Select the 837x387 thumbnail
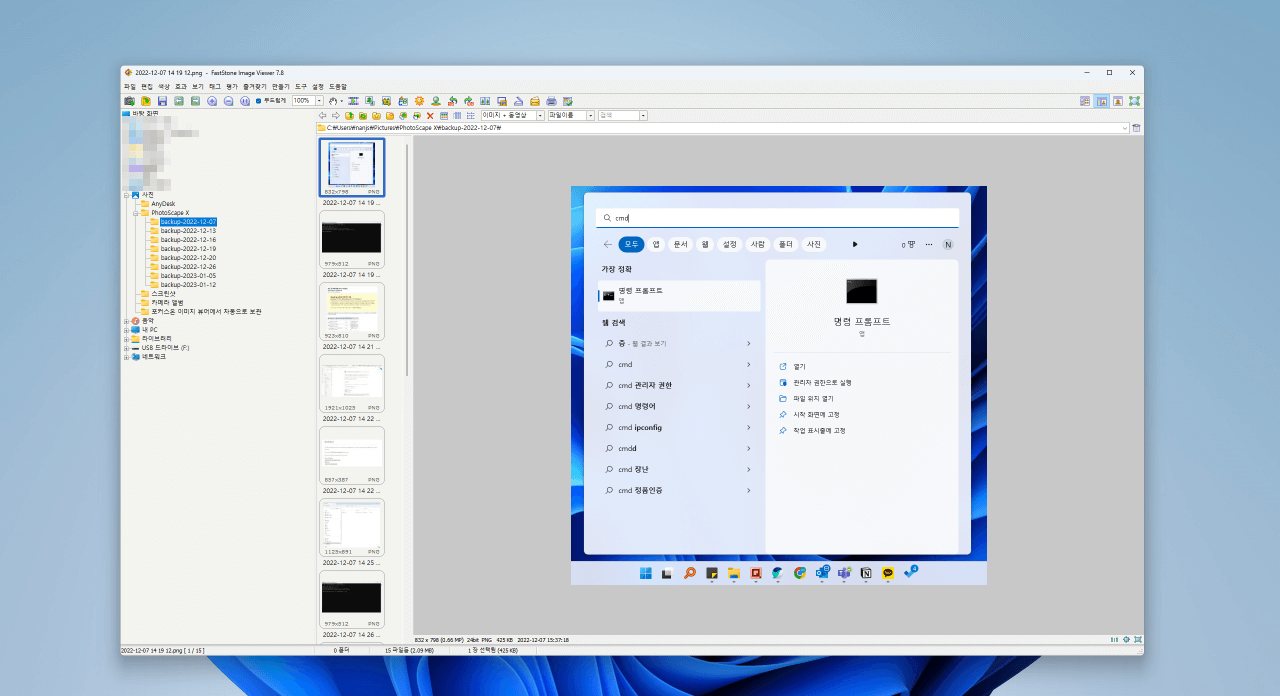The width and height of the screenshot is (1280, 696). (x=352, y=454)
